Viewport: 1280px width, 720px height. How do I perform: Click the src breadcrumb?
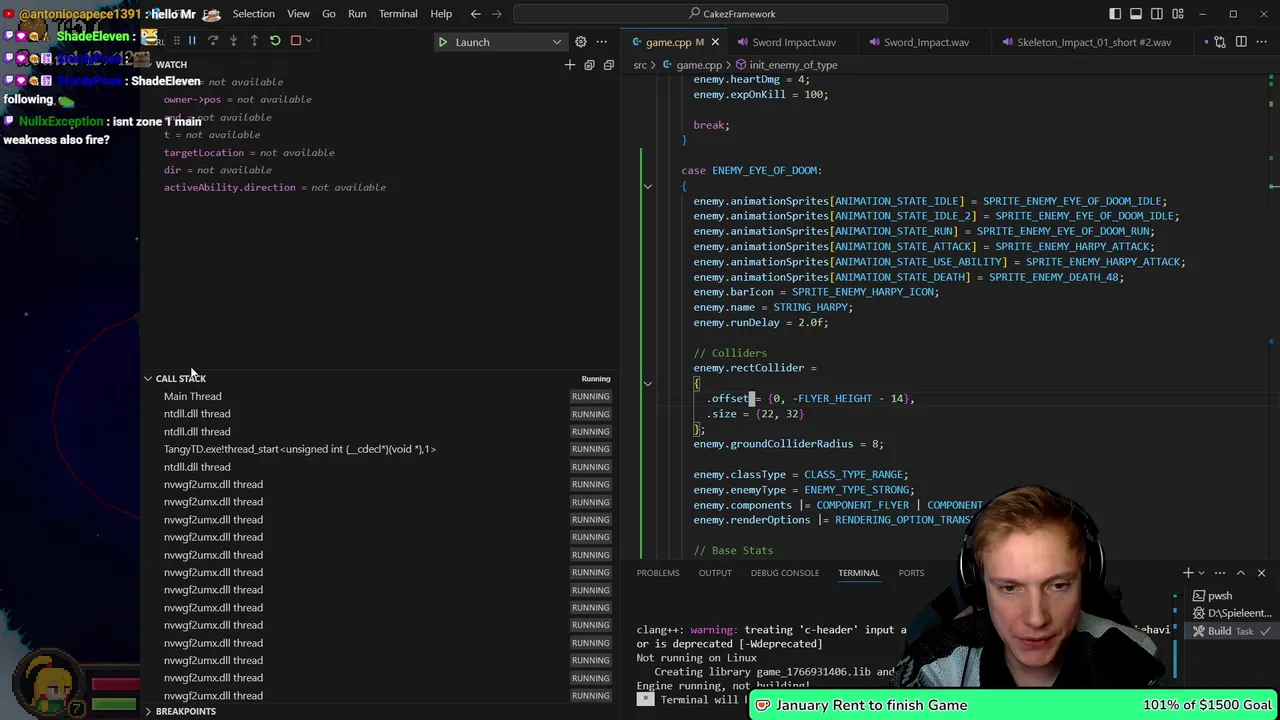point(639,65)
